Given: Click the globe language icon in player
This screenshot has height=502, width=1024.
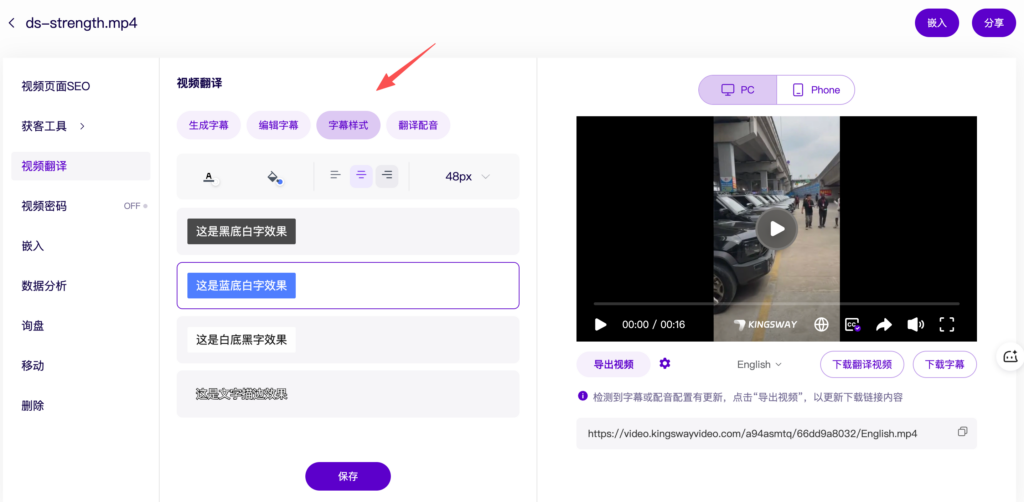Looking at the screenshot, I should (x=822, y=325).
